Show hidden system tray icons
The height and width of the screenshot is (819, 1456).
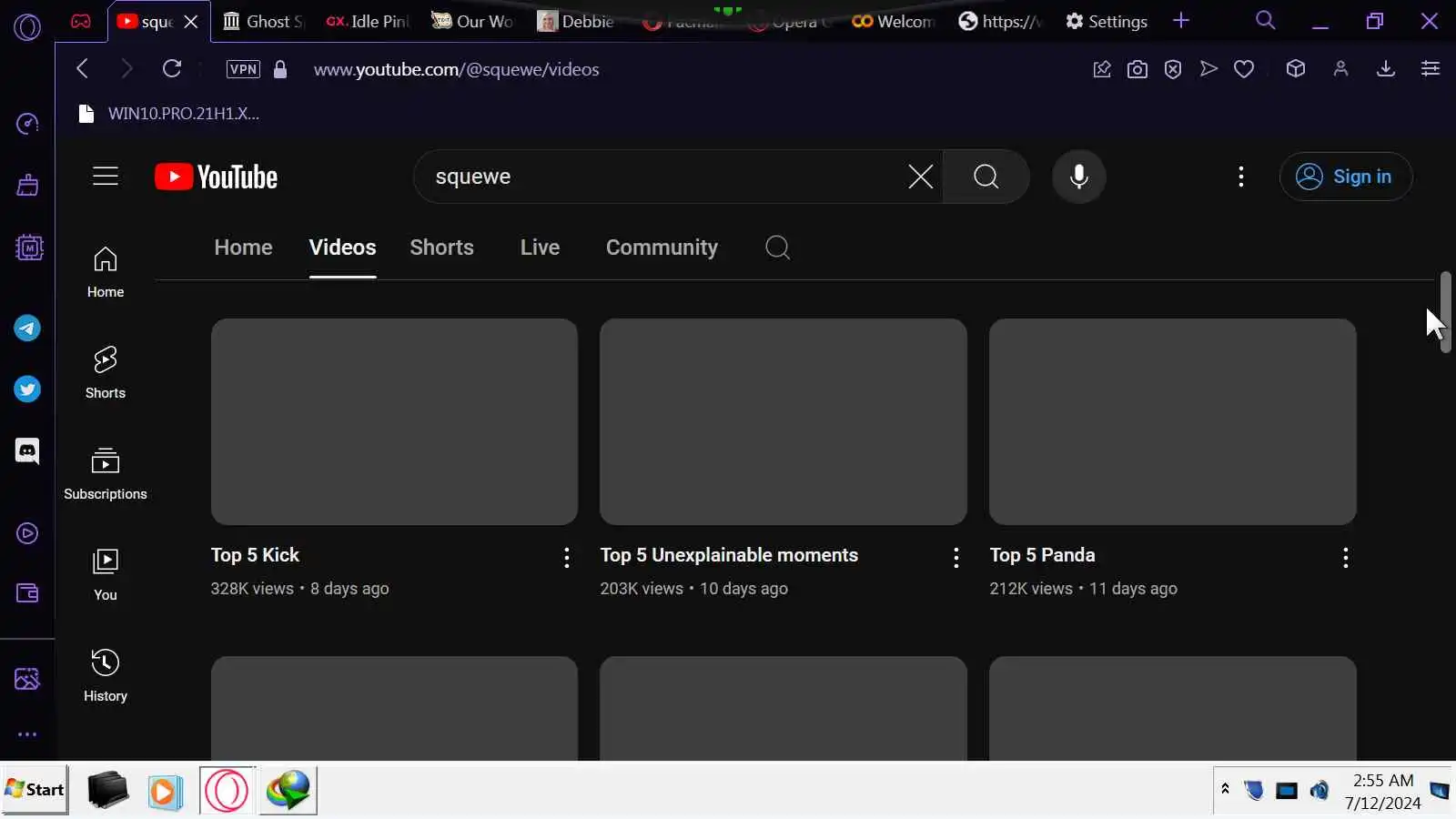coord(1226,790)
